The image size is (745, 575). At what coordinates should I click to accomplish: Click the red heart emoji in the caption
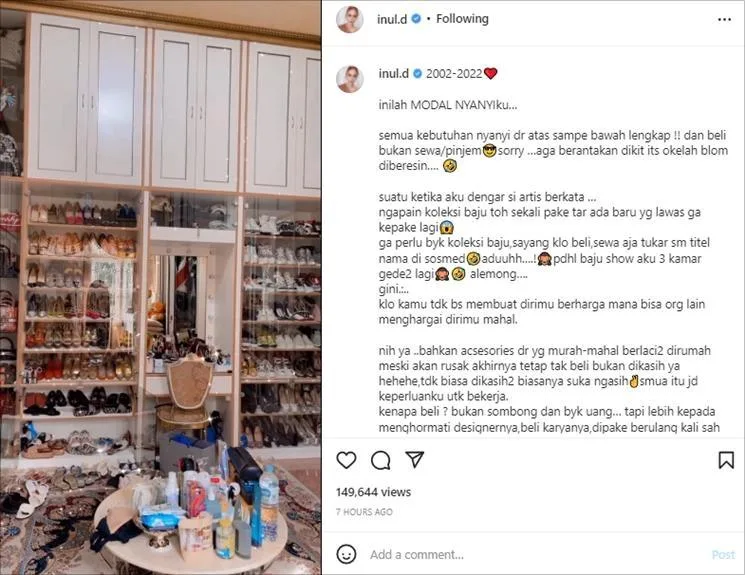490,74
